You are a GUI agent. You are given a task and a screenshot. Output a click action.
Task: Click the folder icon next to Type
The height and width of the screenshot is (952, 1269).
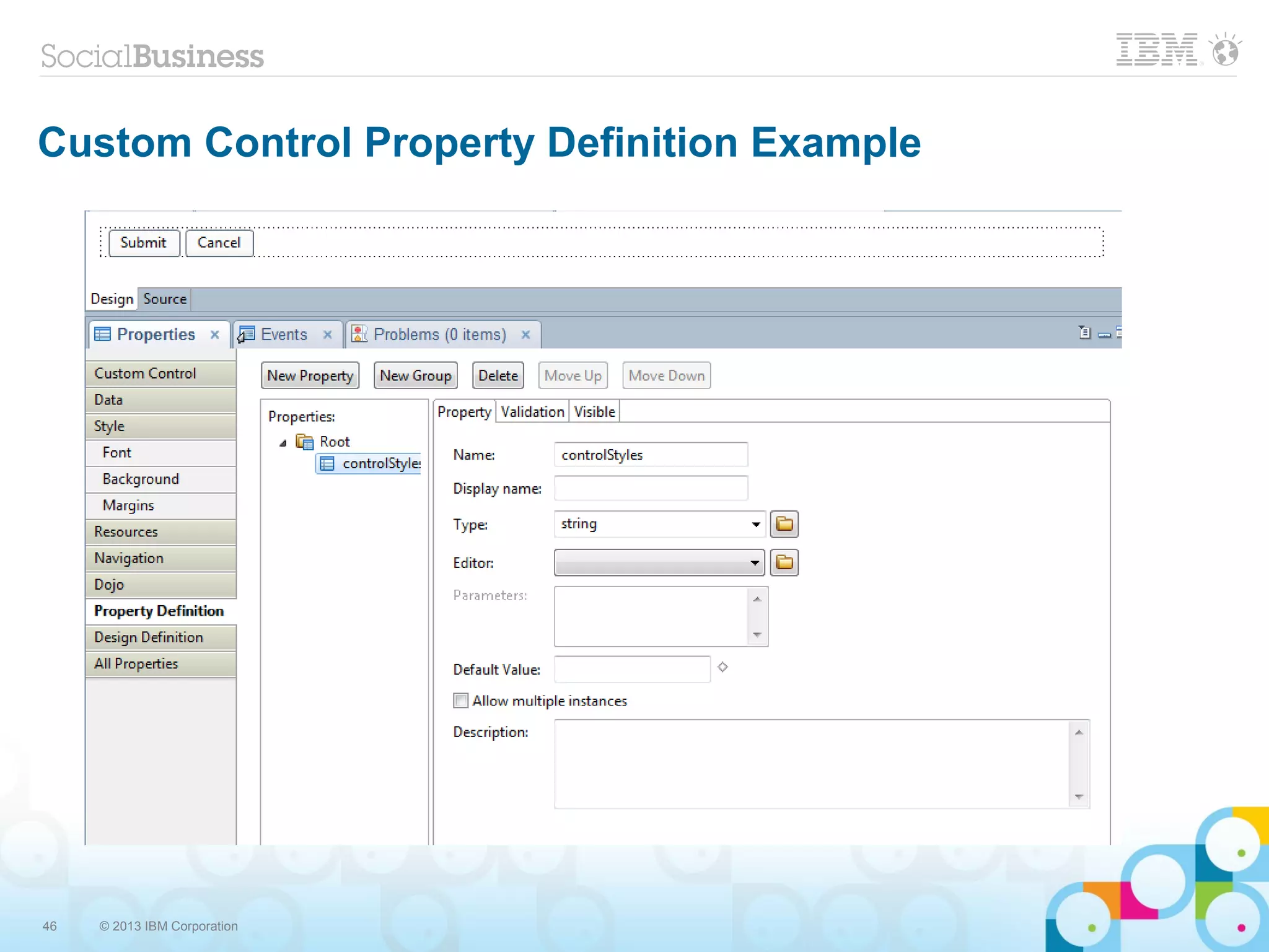tap(784, 524)
